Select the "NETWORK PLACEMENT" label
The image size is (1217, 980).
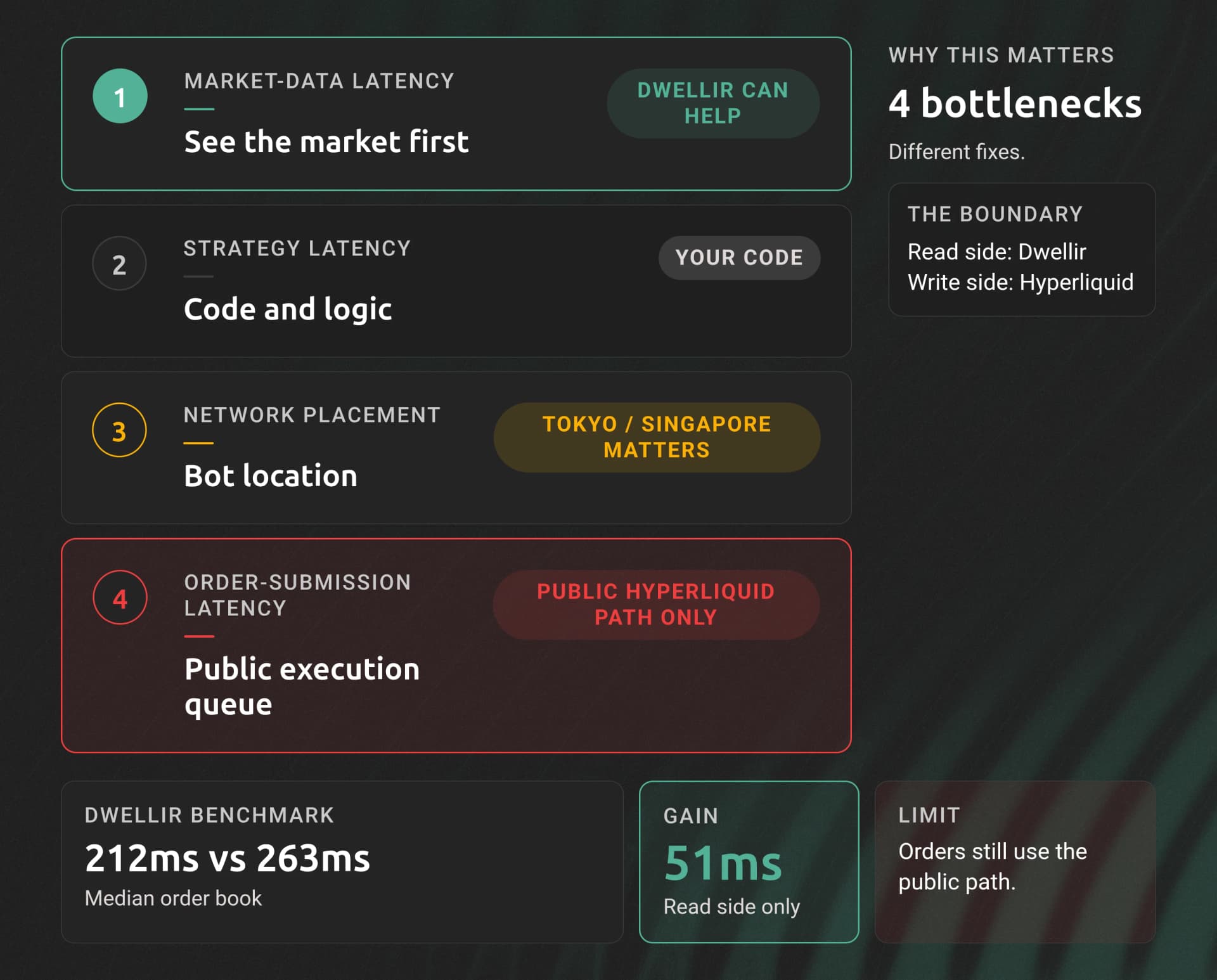(312, 415)
